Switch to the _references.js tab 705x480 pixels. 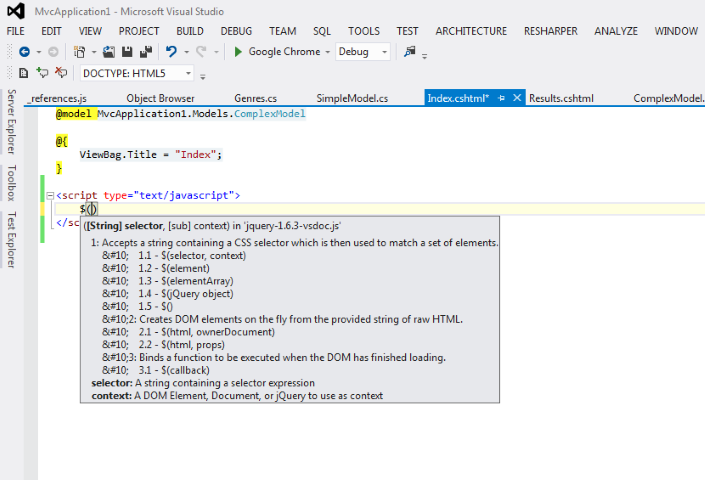tap(57, 98)
